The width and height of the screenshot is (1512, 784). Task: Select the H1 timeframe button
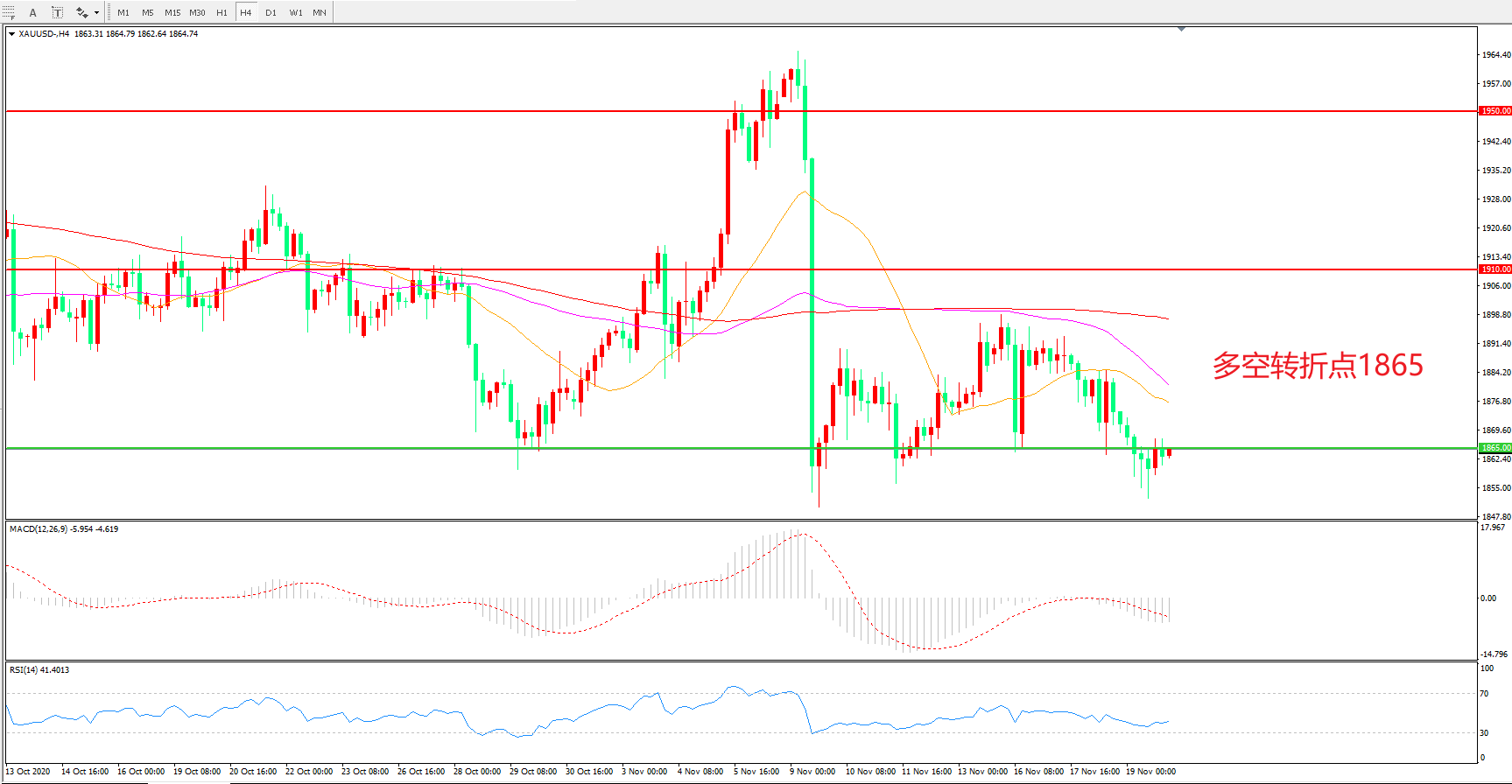tap(222, 12)
